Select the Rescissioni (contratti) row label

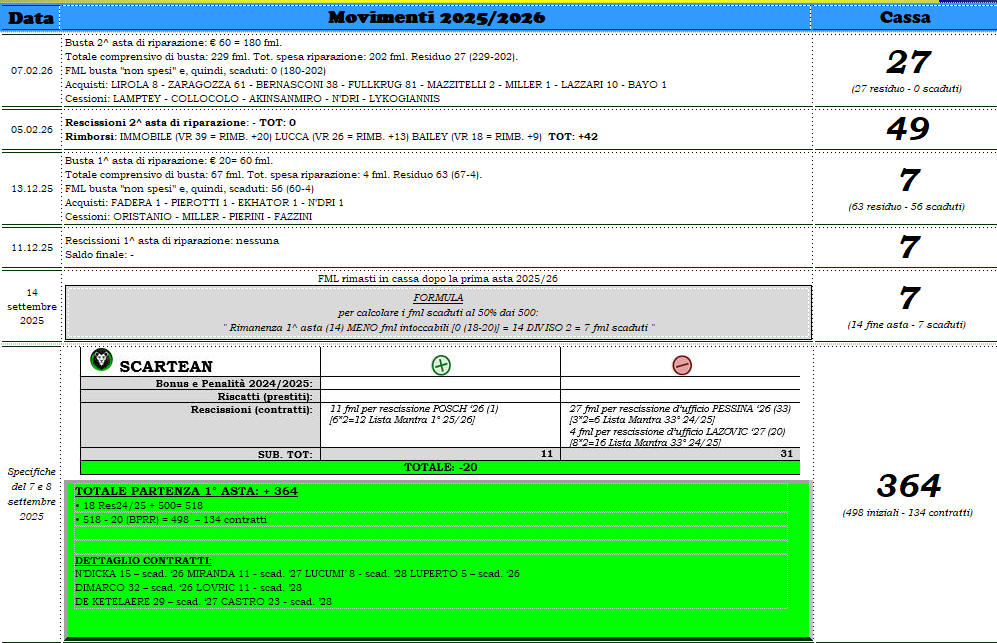point(252,409)
